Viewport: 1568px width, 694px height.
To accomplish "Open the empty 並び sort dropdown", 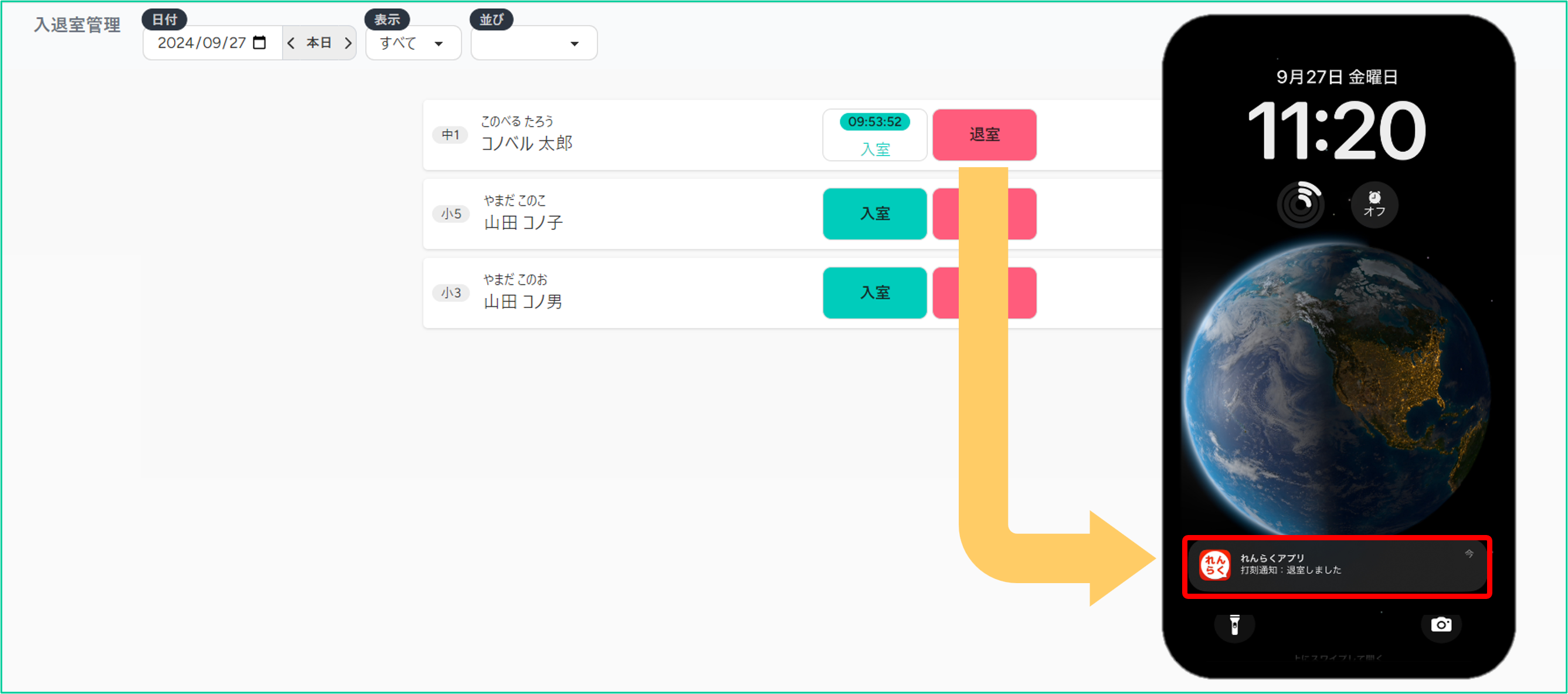I will [534, 43].
